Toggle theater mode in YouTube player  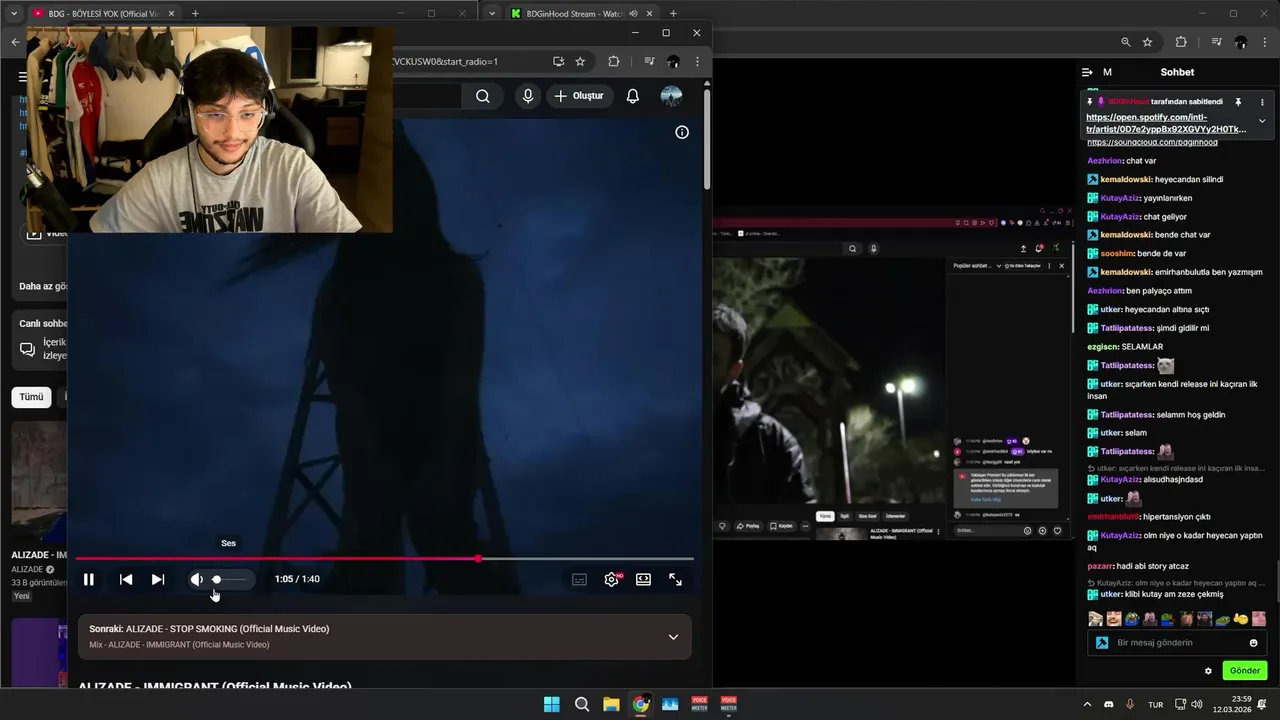pyautogui.click(x=643, y=579)
